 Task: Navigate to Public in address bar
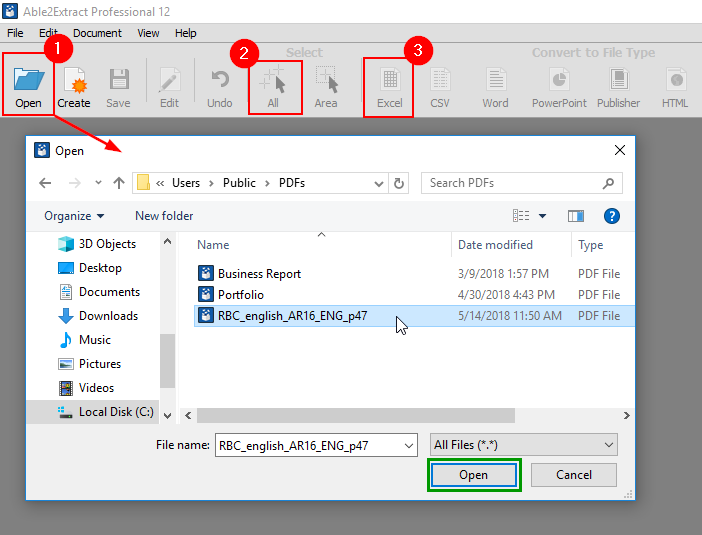[x=240, y=183]
